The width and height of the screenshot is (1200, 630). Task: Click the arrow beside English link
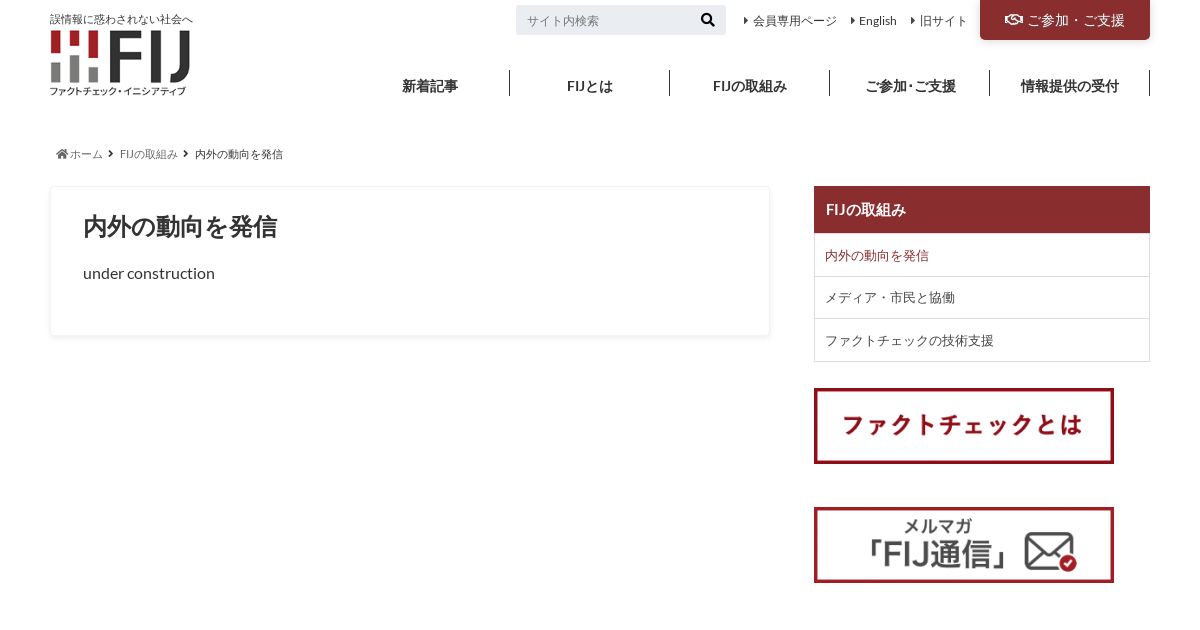coord(853,20)
